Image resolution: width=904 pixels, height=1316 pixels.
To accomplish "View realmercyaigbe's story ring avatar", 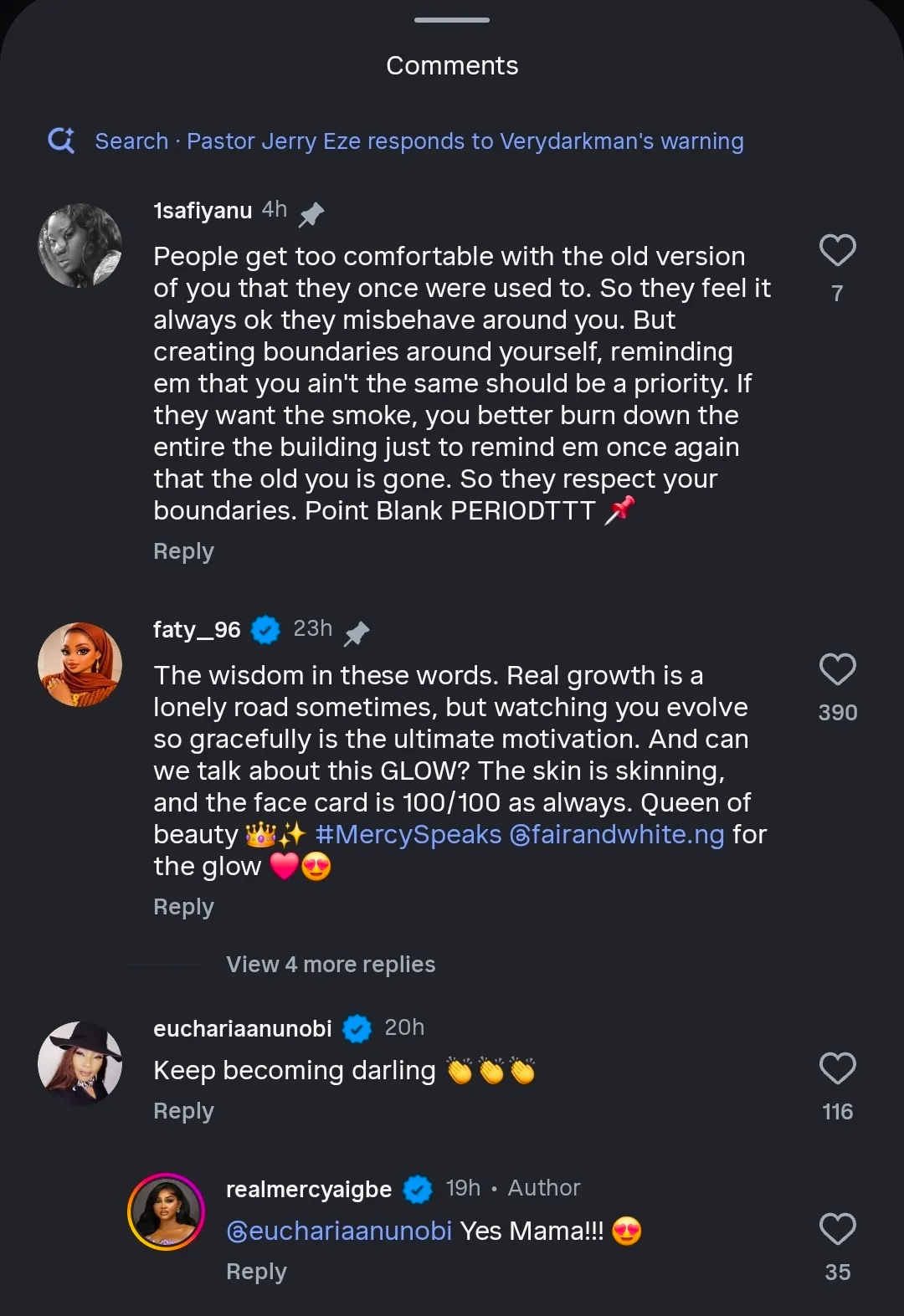I will 166,1211.
